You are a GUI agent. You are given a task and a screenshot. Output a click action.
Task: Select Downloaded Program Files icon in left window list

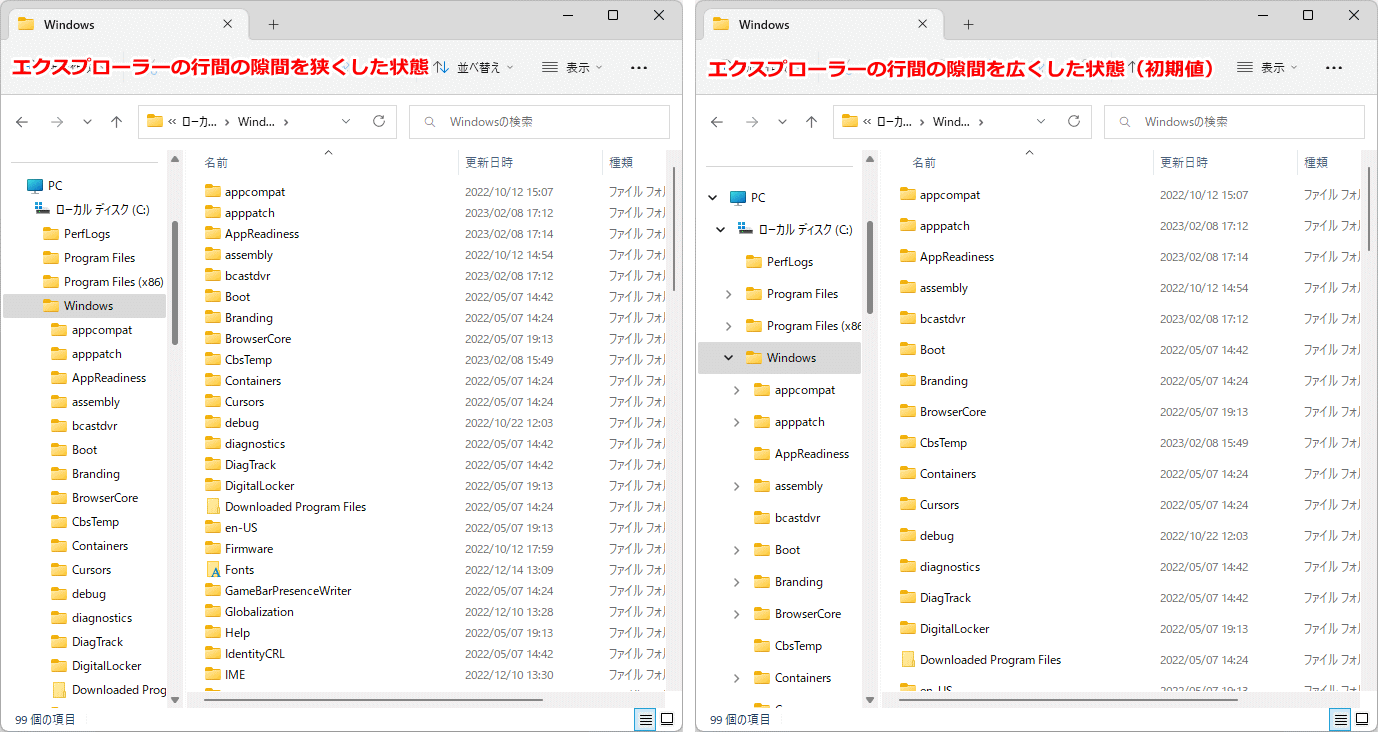pos(213,507)
